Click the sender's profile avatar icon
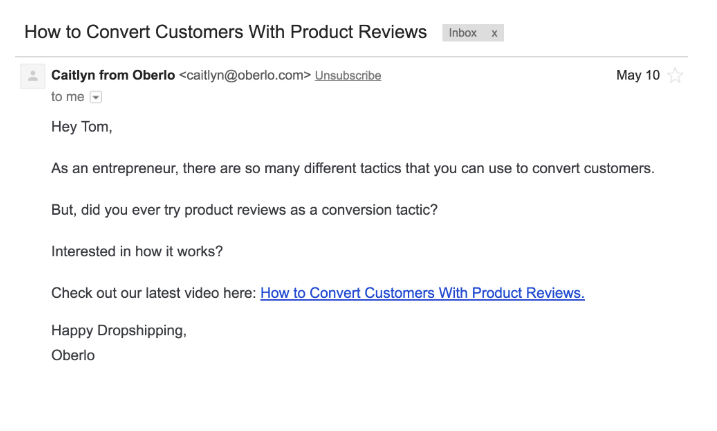717x431 pixels. point(32,76)
